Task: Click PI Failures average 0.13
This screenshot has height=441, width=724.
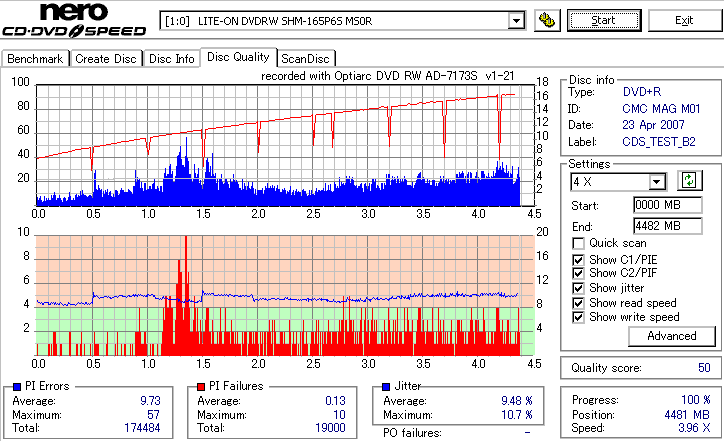Action: (335, 401)
